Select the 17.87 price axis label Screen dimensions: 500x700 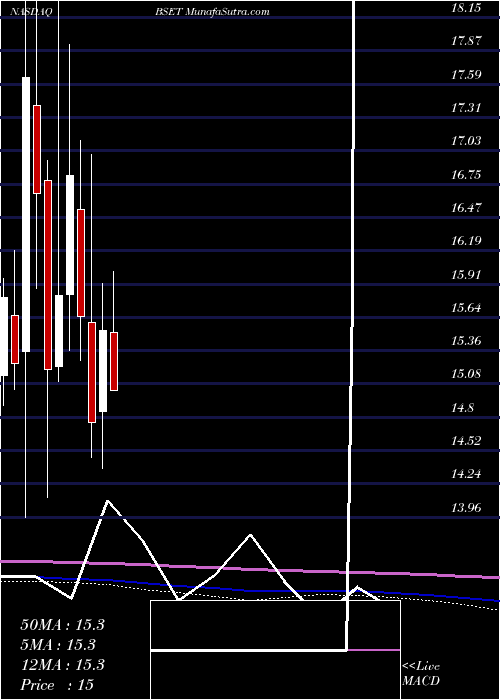(x=466, y=41)
